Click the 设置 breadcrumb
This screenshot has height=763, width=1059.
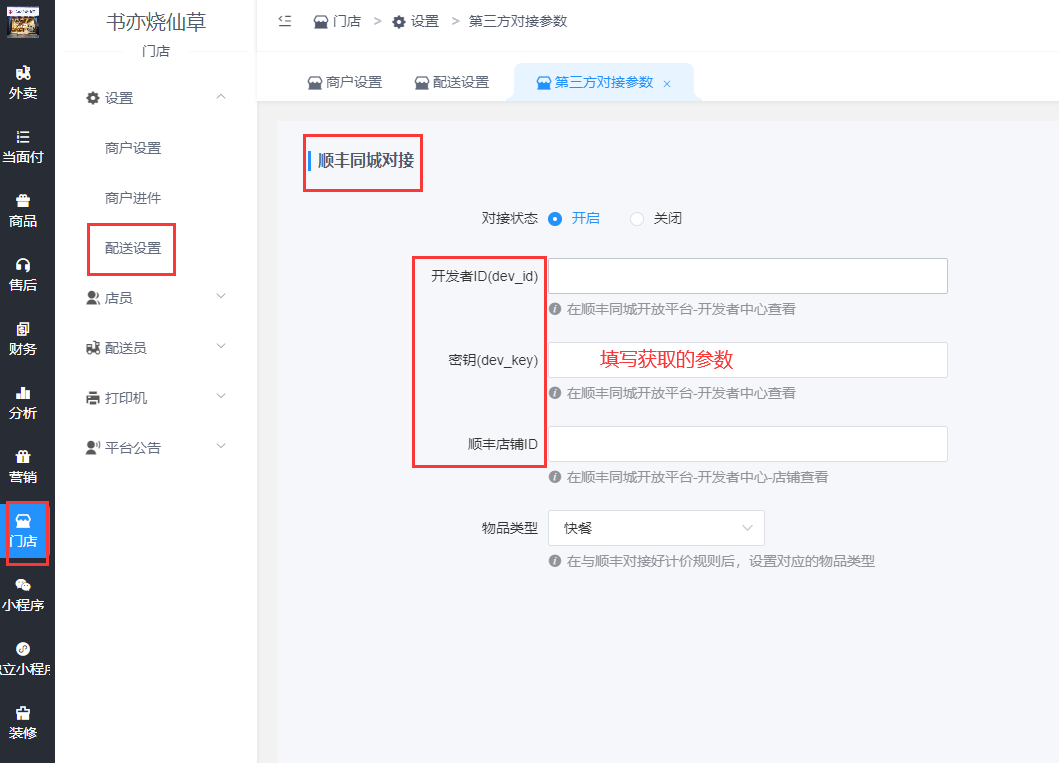[x=415, y=22]
